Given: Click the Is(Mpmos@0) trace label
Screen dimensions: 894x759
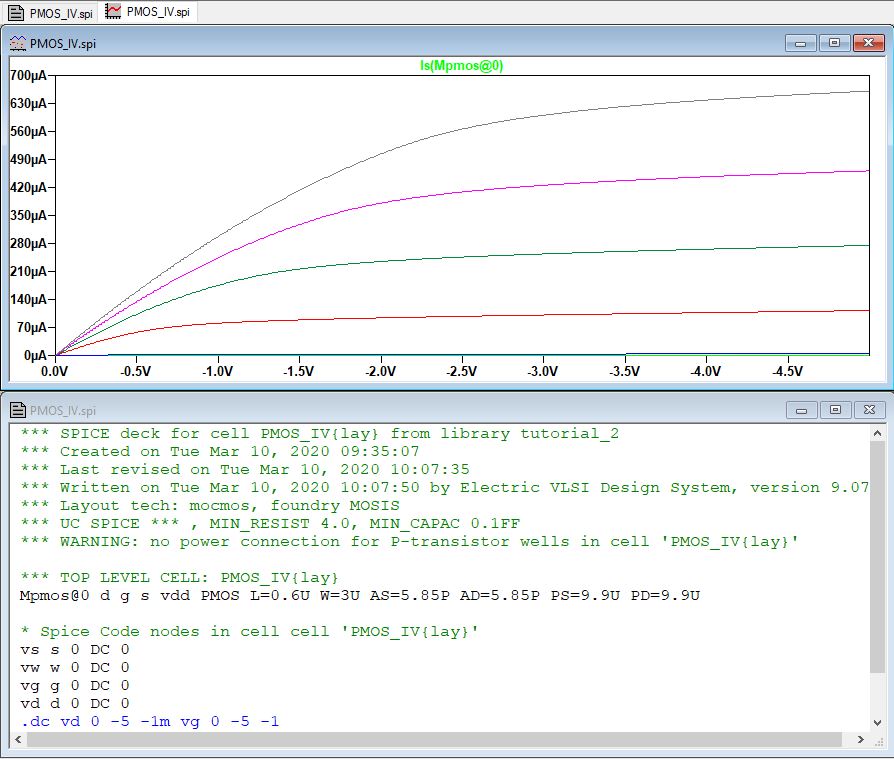Looking at the screenshot, I should click(461, 65).
